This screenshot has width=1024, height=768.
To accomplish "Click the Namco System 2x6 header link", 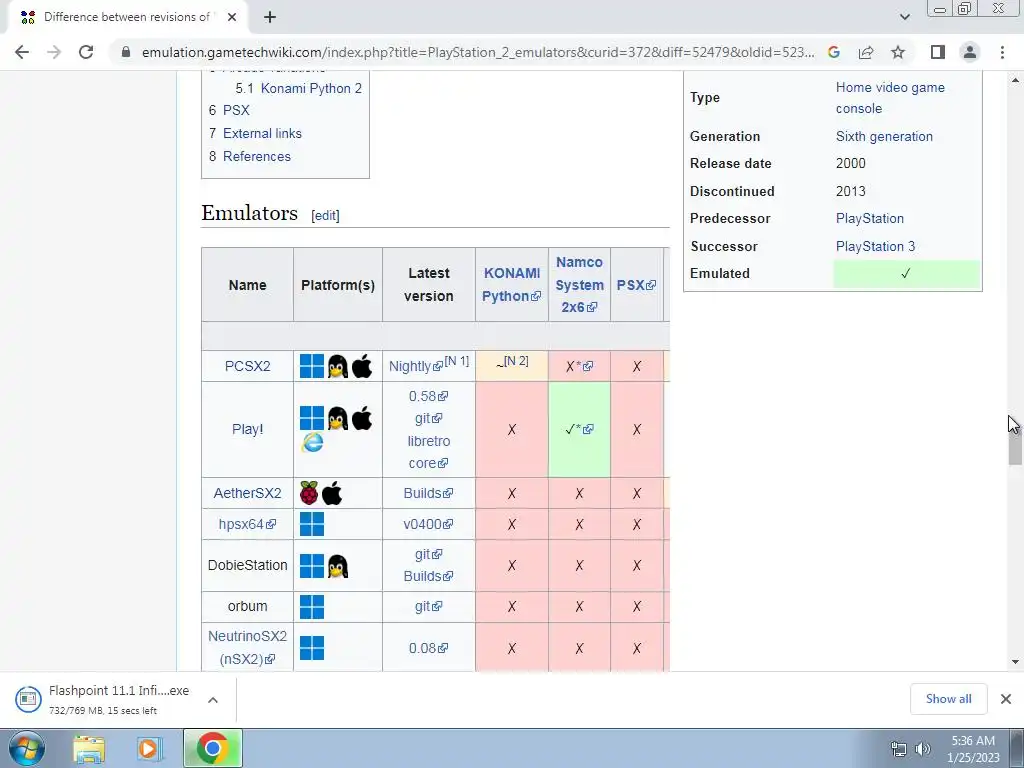I will click(x=579, y=285).
